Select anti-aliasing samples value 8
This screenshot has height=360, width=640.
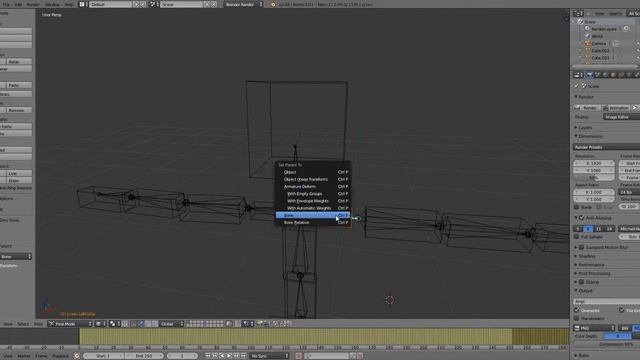coord(588,229)
